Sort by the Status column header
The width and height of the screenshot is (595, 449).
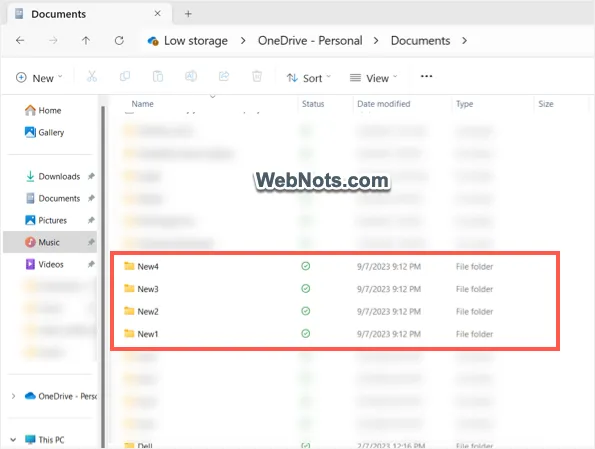[313, 104]
